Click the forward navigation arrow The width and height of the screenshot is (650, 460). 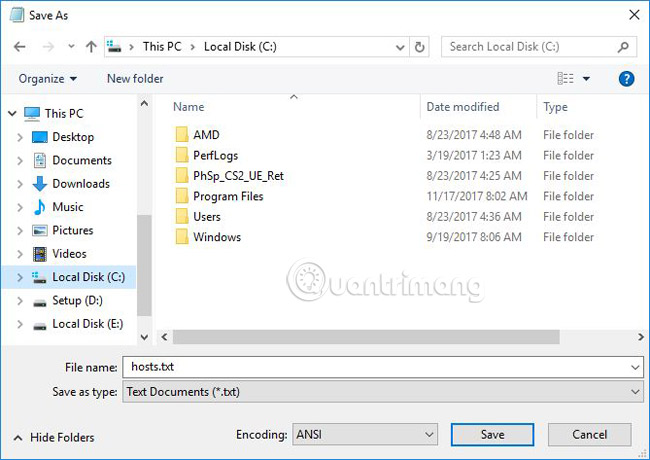click(x=48, y=47)
